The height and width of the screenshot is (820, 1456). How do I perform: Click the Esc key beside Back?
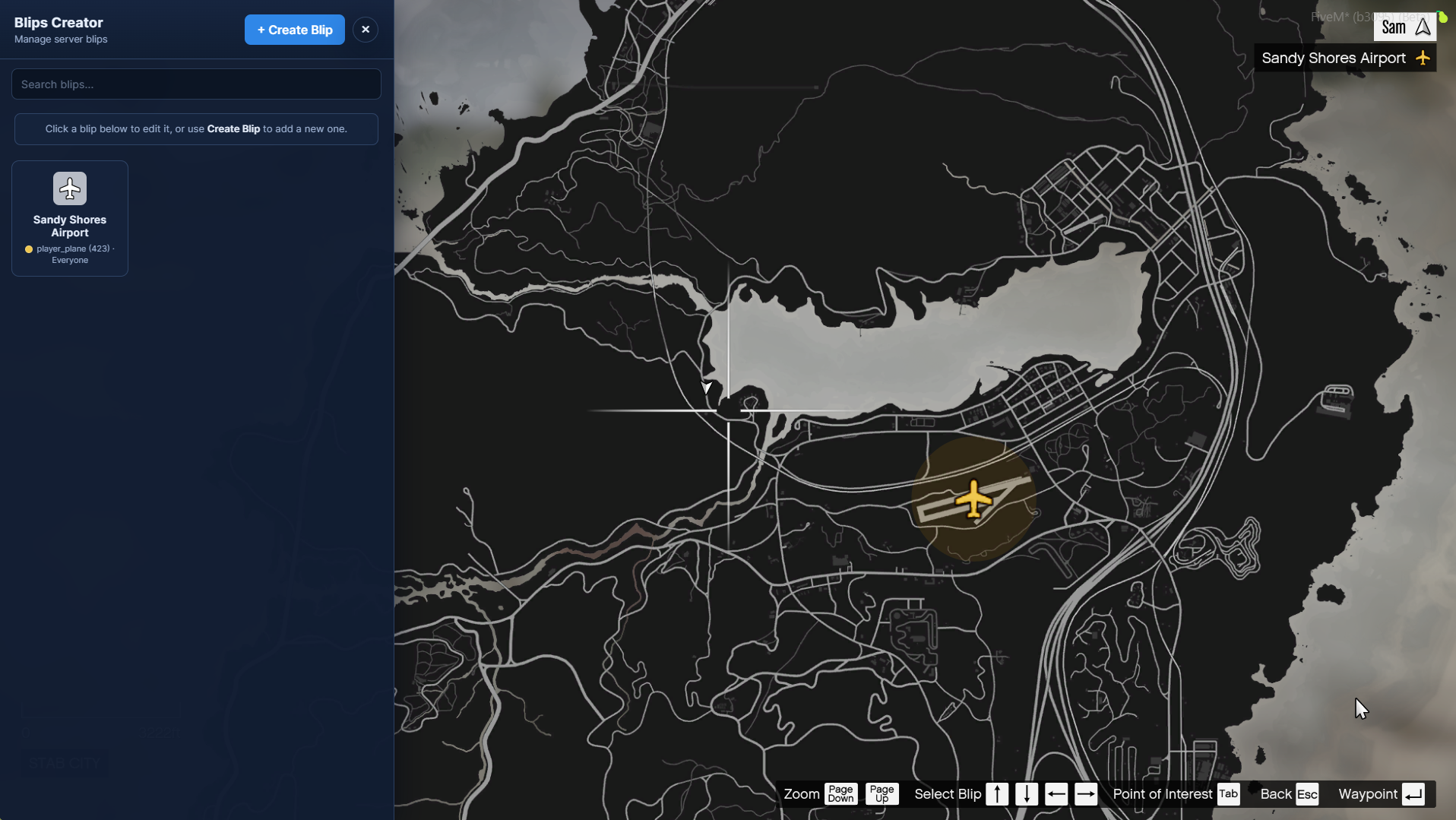(x=1307, y=794)
